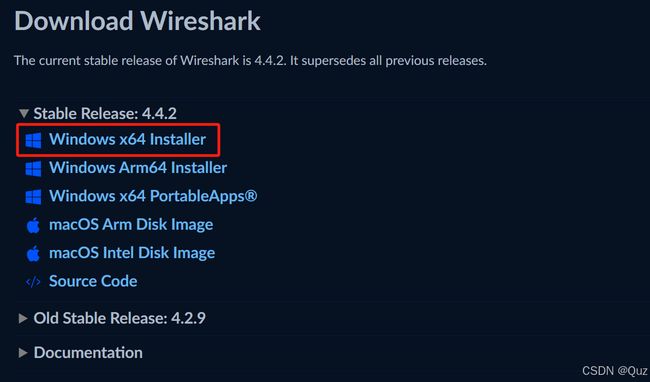Click Apple logo beside macOS Arm Disk Image
Viewport: 650px width, 382px height.
(x=33, y=225)
